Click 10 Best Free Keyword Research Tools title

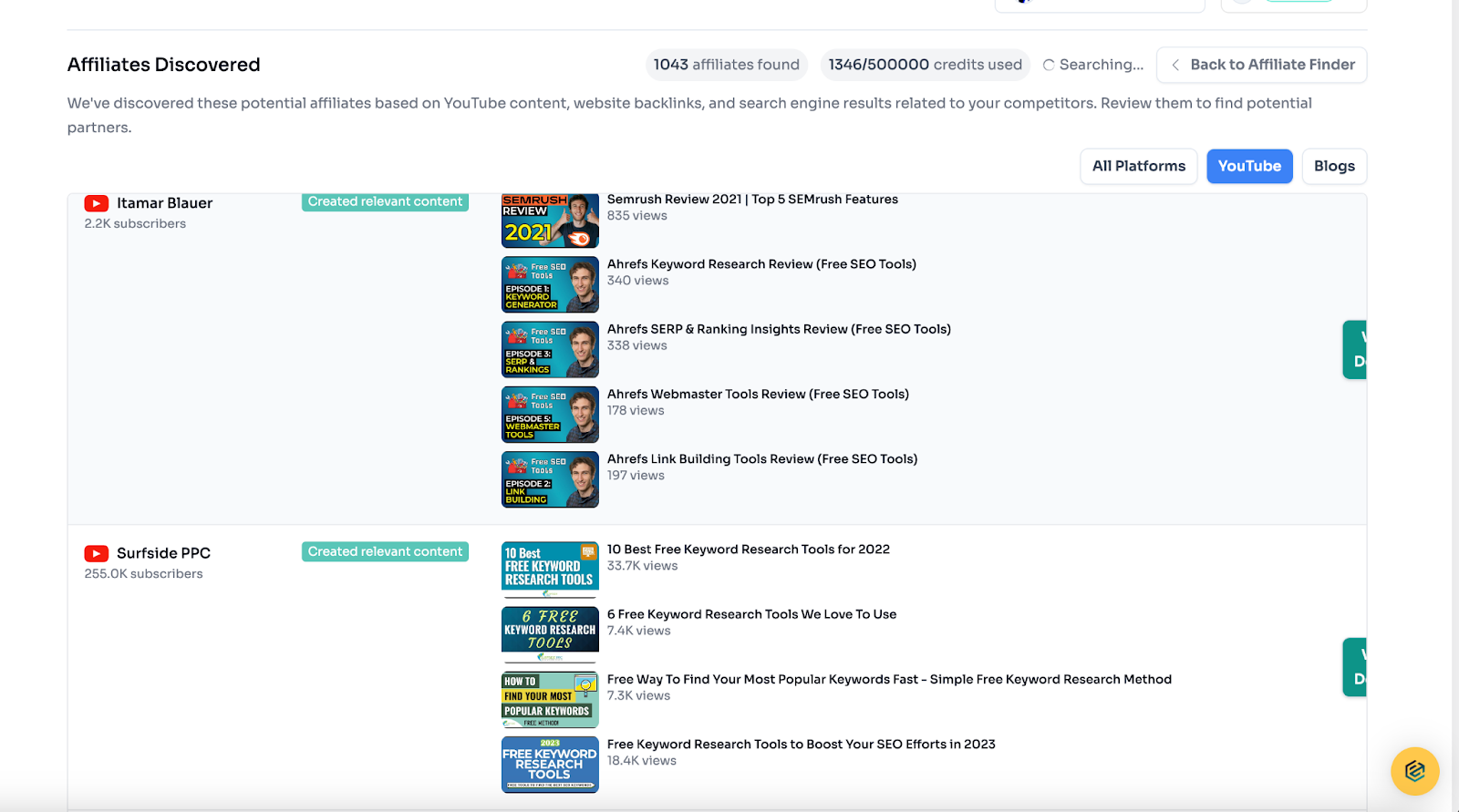tap(749, 550)
